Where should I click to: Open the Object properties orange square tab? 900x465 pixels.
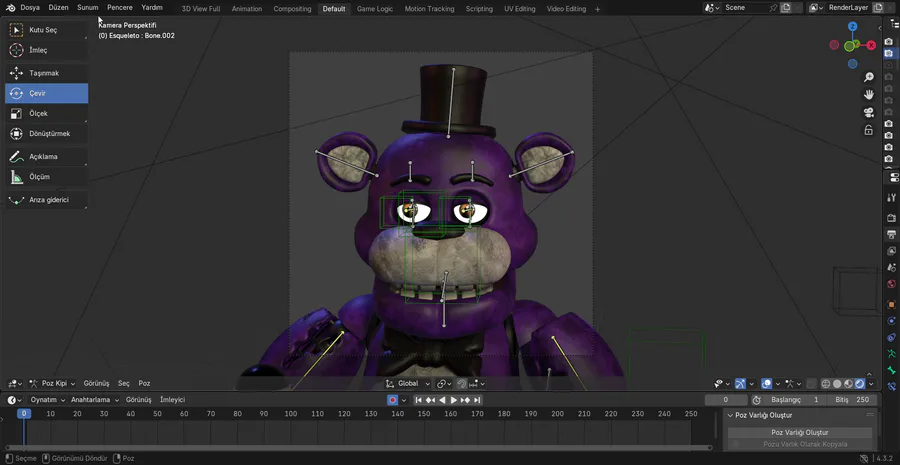coord(891,304)
